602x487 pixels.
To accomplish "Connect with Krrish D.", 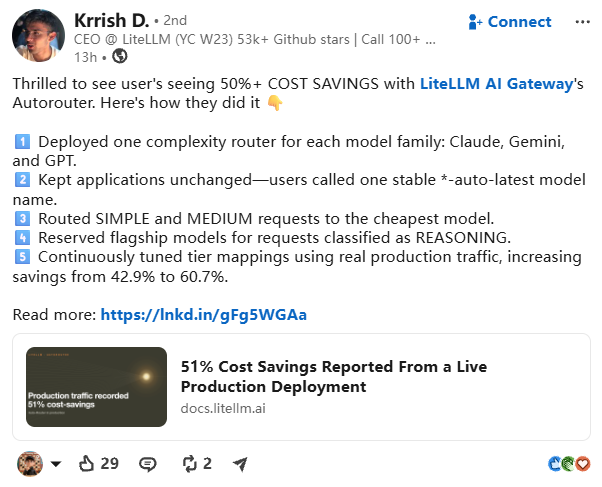I will 510,22.
